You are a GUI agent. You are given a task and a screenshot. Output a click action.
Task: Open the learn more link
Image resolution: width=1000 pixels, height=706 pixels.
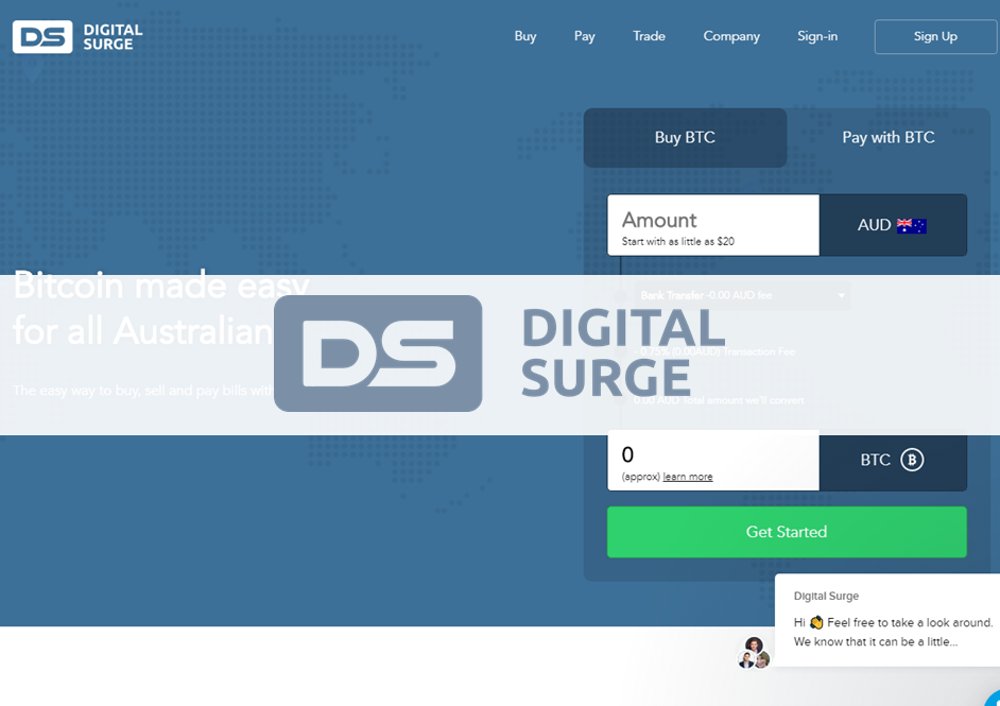point(688,477)
